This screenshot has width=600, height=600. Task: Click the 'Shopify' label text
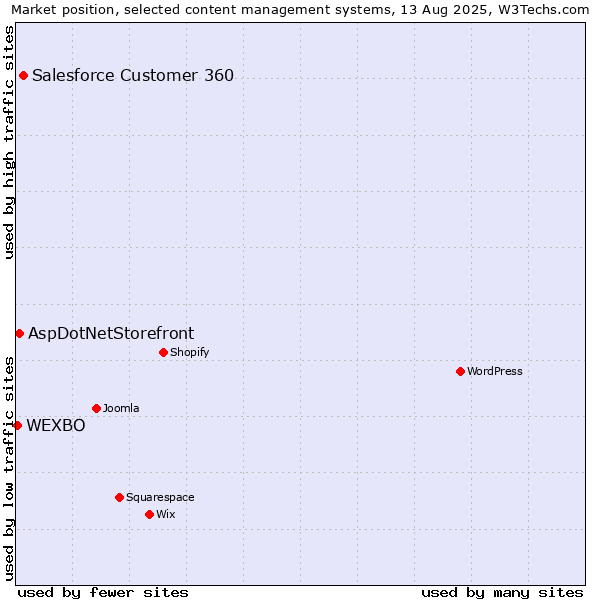[x=189, y=352]
